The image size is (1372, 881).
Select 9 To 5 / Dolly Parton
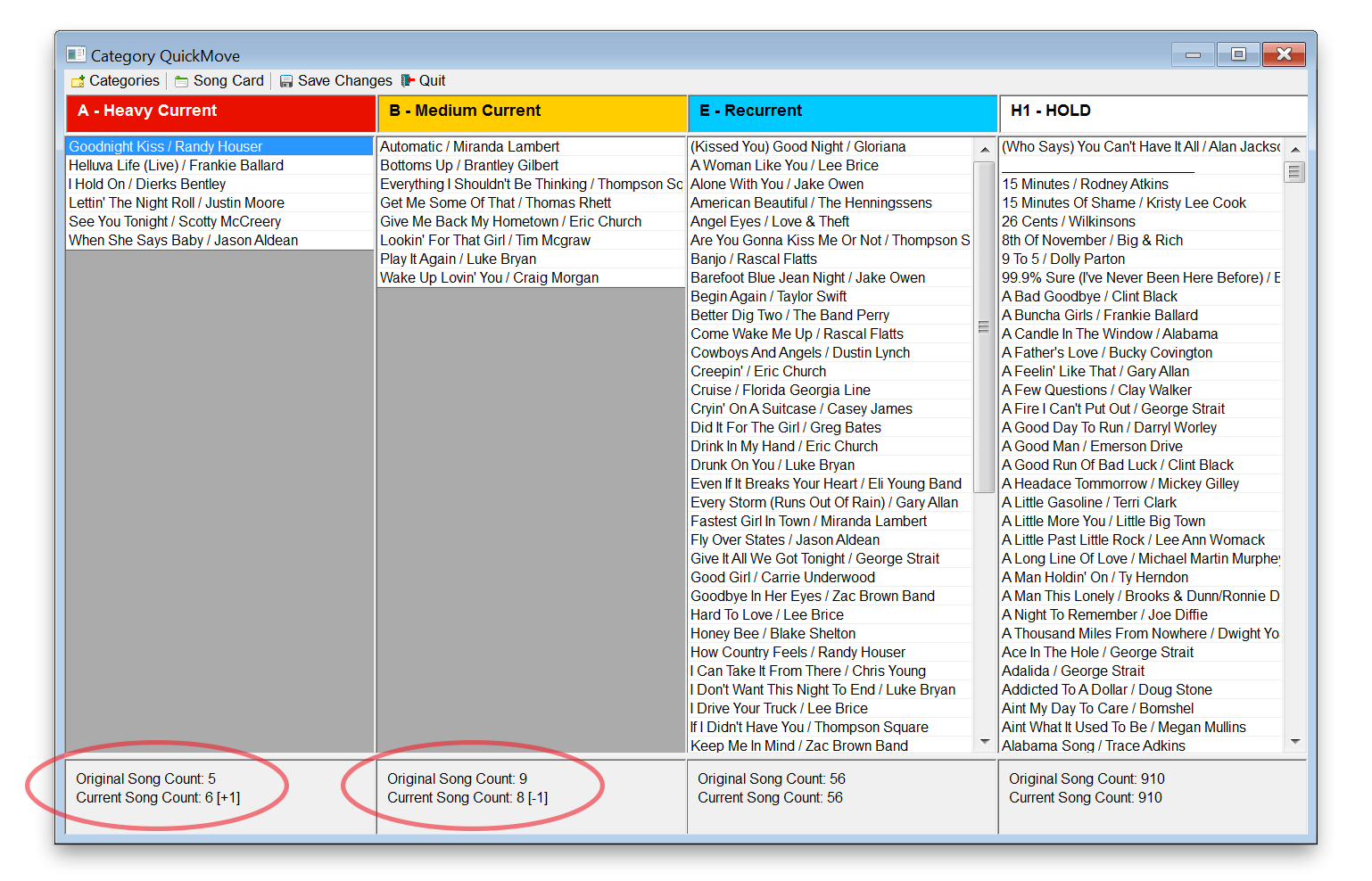coord(1062,259)
